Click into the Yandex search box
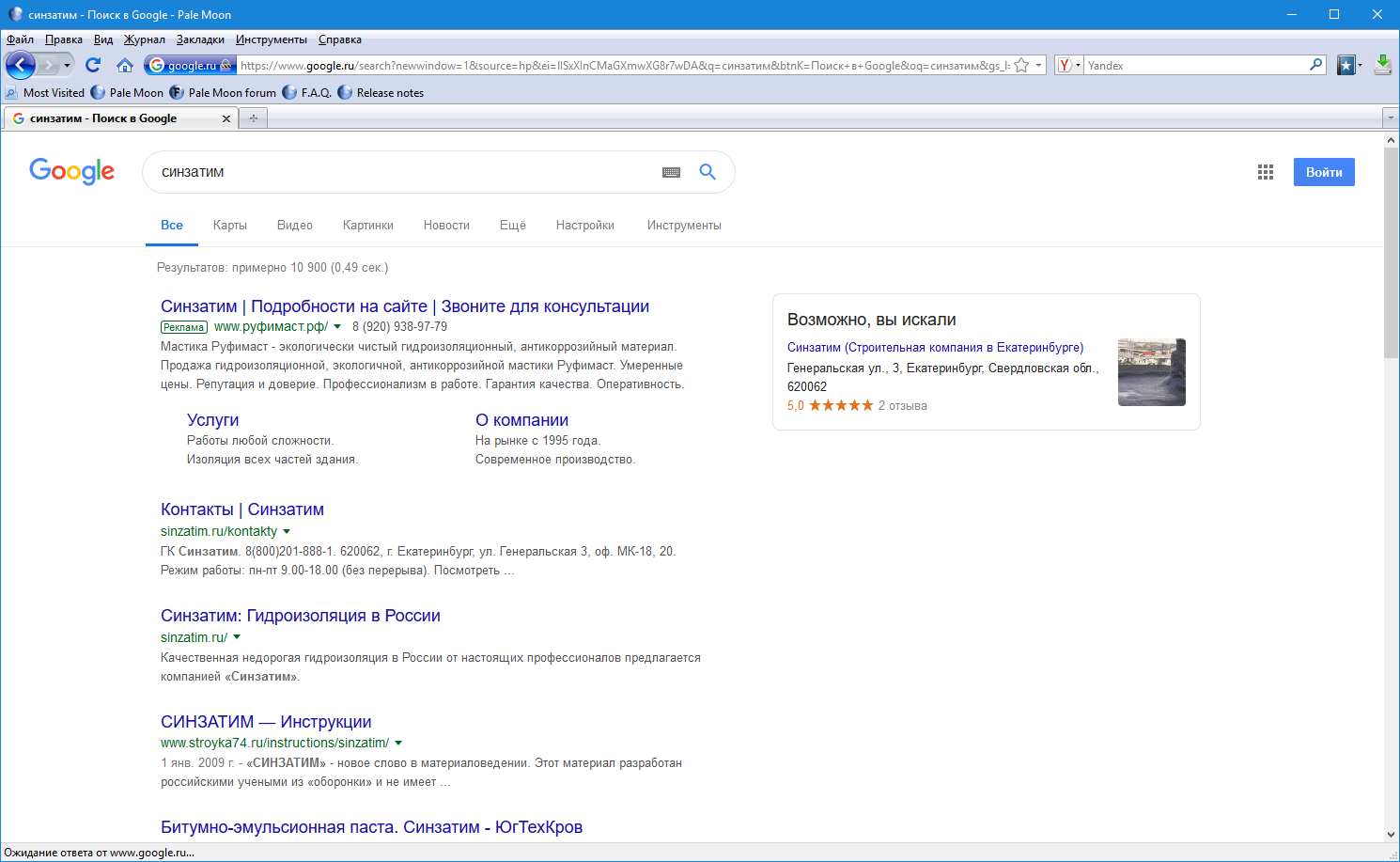The width and height of the screenshot is (1400, 862). click(1197, 66)
